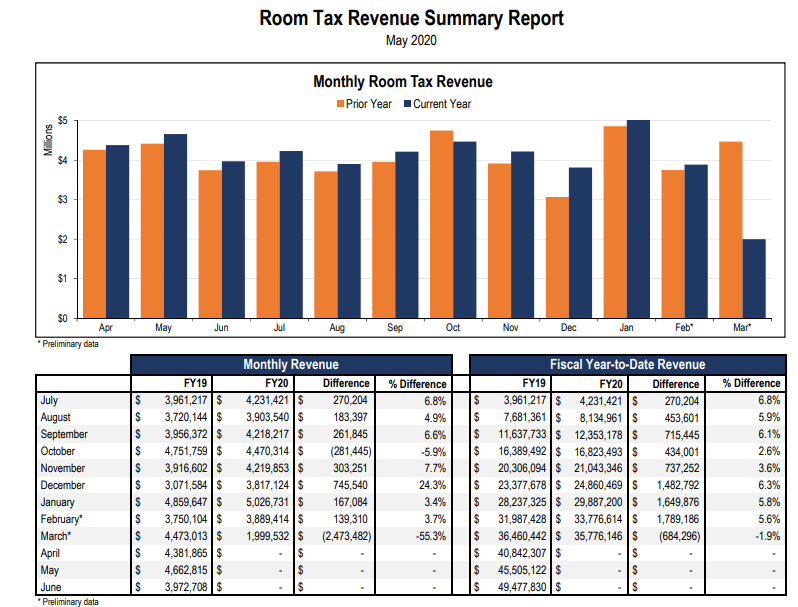The width and height of the screenshot is (798, 607).
Task: Click the navy current year bar for May
Action: pos(176,226)
